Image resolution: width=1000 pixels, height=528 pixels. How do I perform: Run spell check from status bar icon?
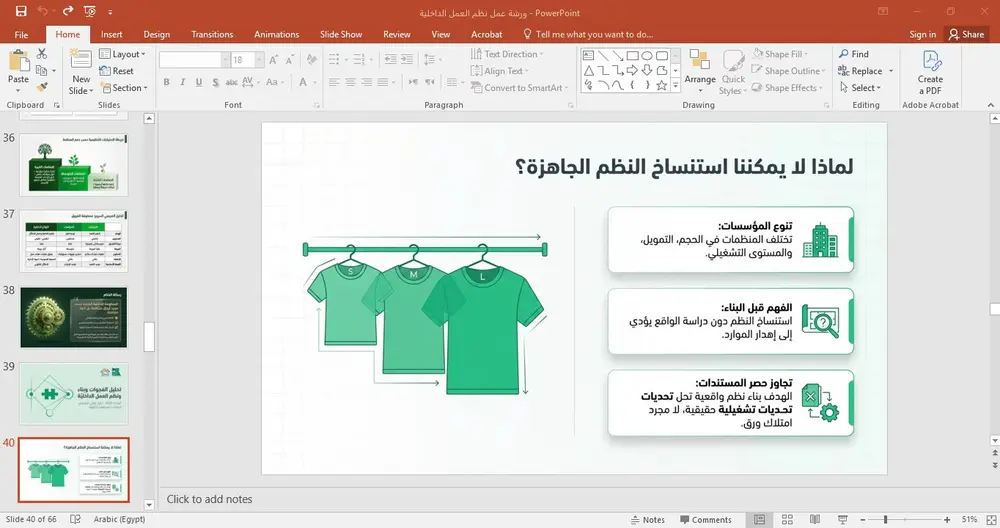(x=75, y=519)
